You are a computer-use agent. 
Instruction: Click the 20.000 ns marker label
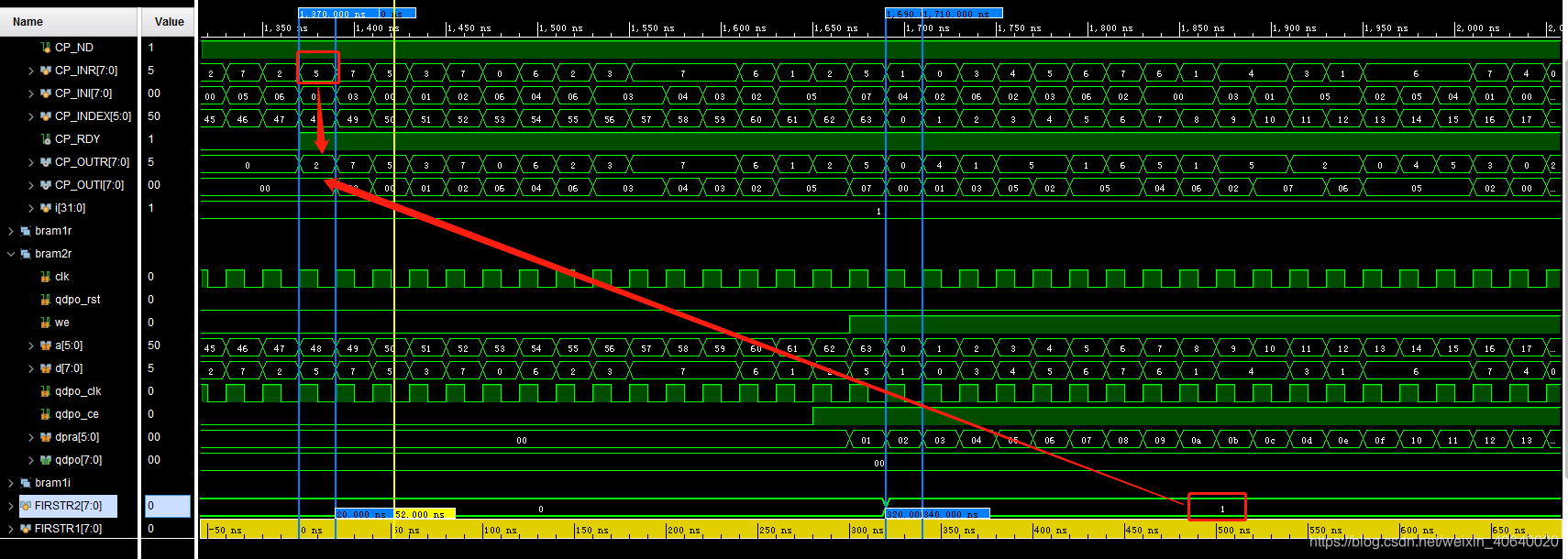[364, 514]
